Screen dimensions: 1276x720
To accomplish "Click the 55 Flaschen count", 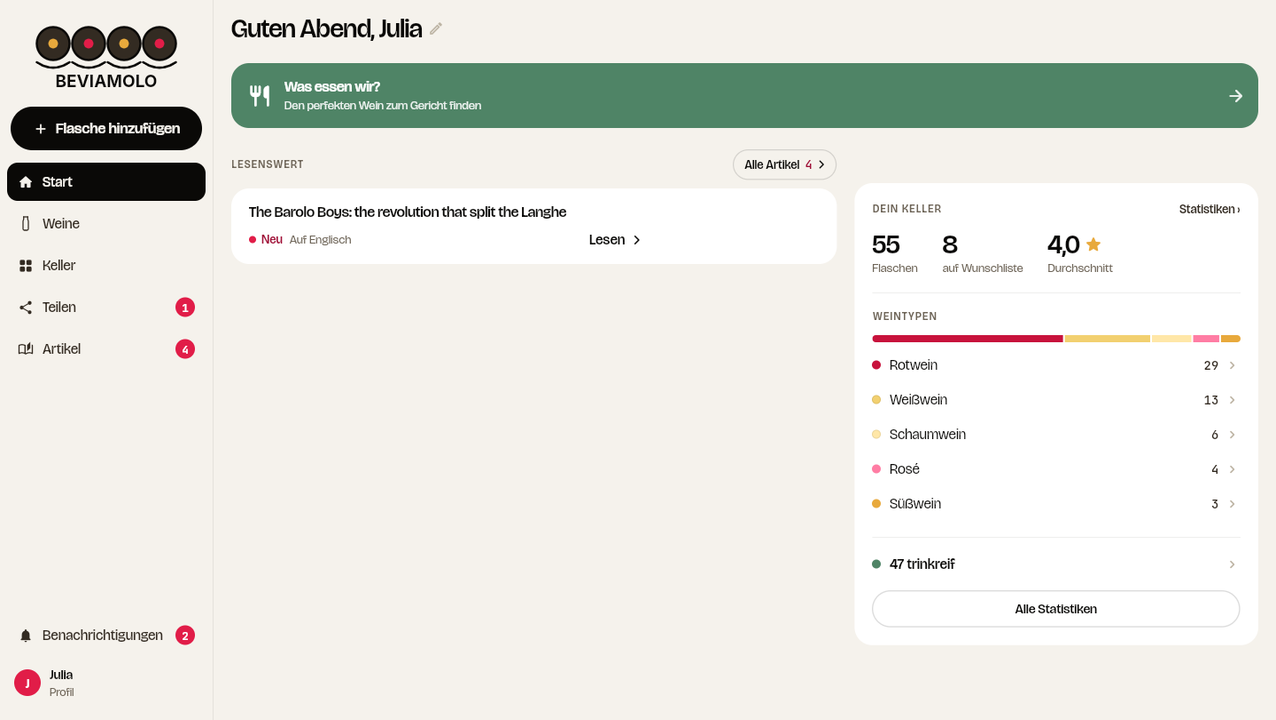I will [895, 253].
